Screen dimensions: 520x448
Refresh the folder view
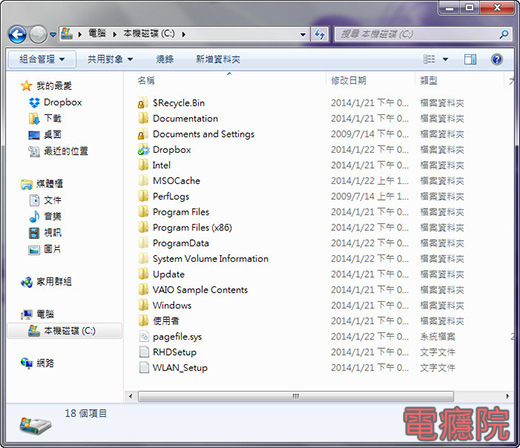pyautogui.click(x=320, y=34)
